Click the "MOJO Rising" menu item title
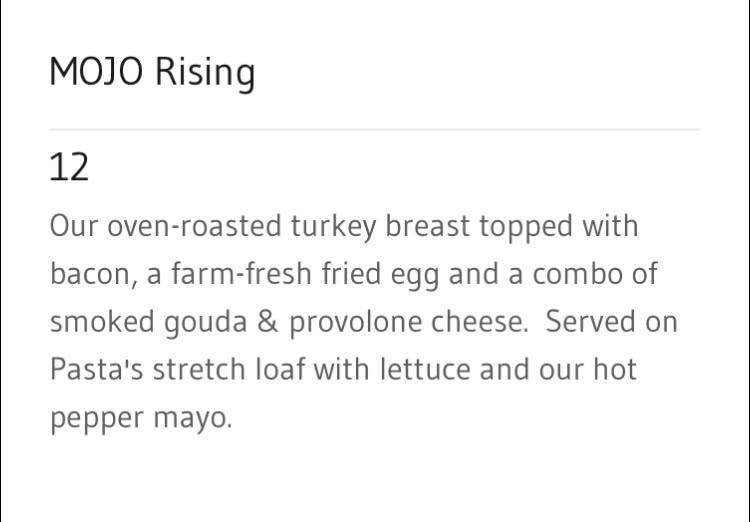 tap(152, 73)
